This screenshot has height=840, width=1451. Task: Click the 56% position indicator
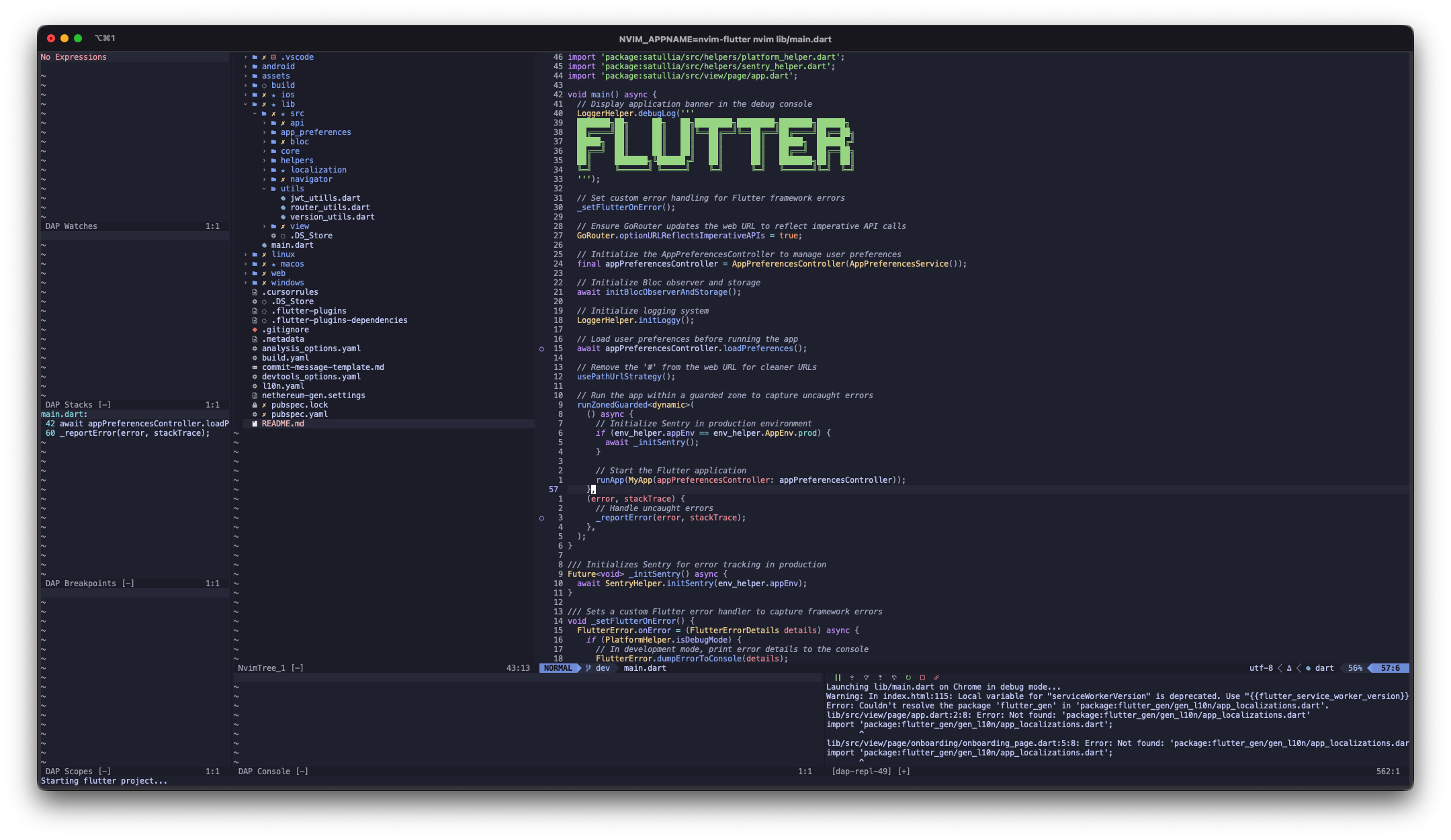1355,668
